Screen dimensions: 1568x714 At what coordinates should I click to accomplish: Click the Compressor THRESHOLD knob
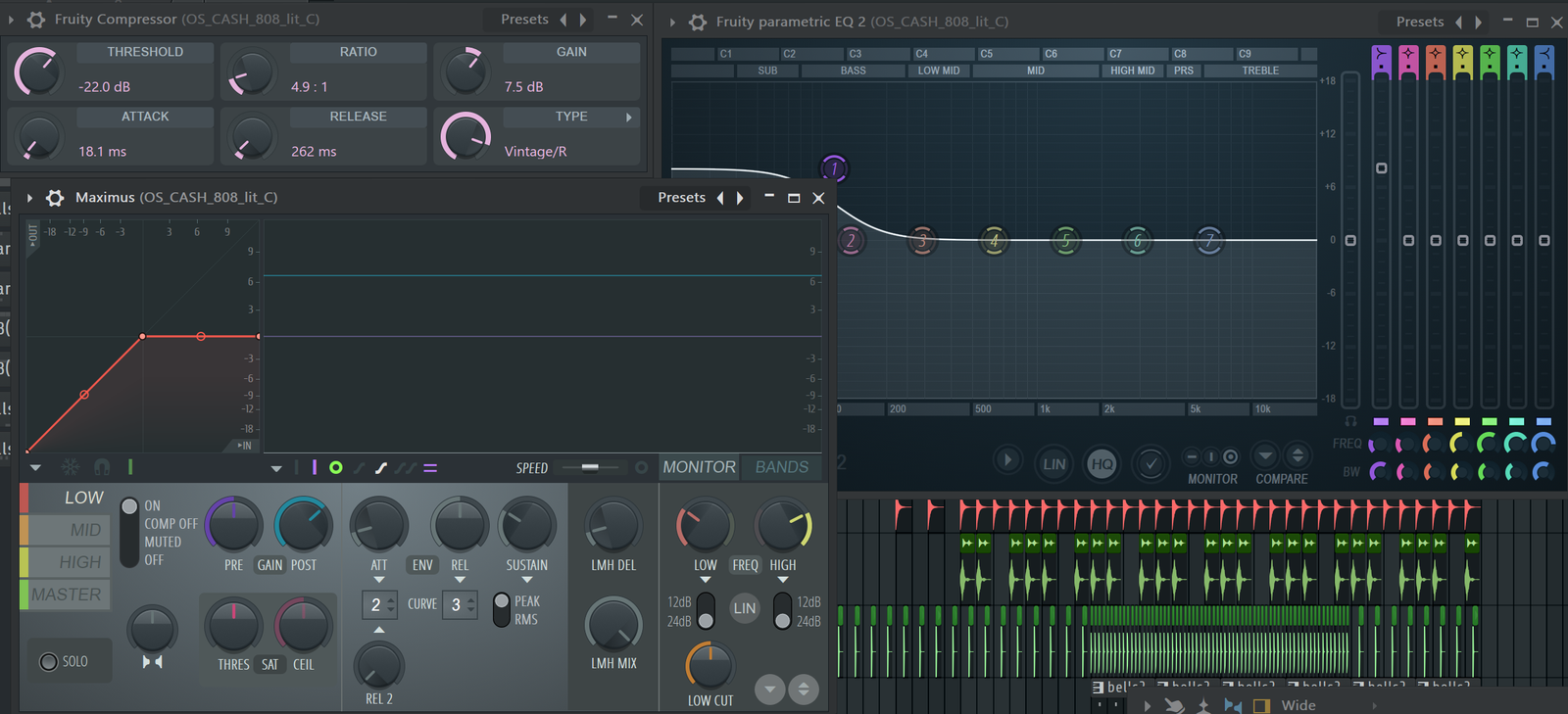coord(39,71)
